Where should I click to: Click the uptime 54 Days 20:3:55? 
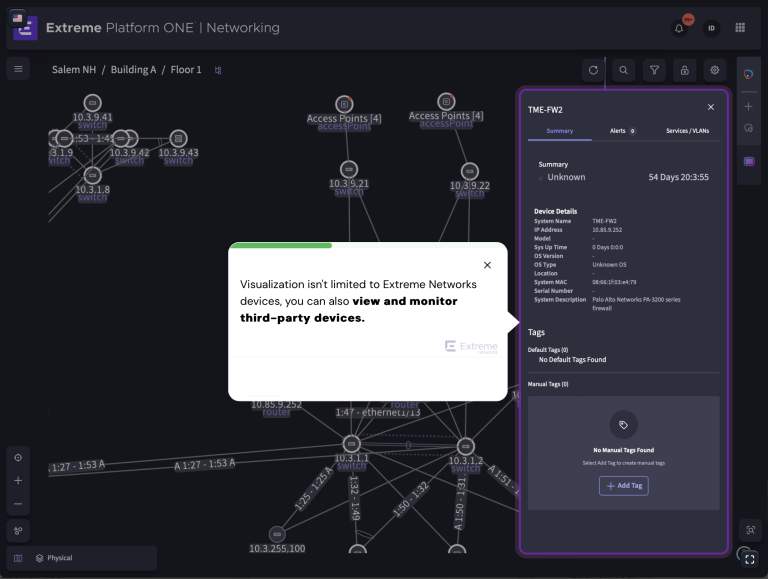point(678,177)
